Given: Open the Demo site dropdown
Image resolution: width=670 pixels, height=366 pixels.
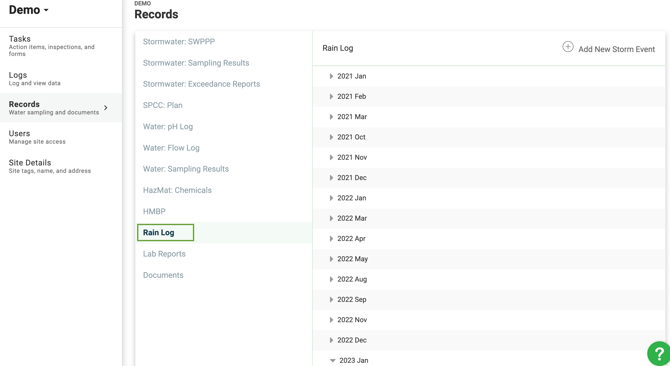Looking at the screenshot, I should click(x=29, y=10).
